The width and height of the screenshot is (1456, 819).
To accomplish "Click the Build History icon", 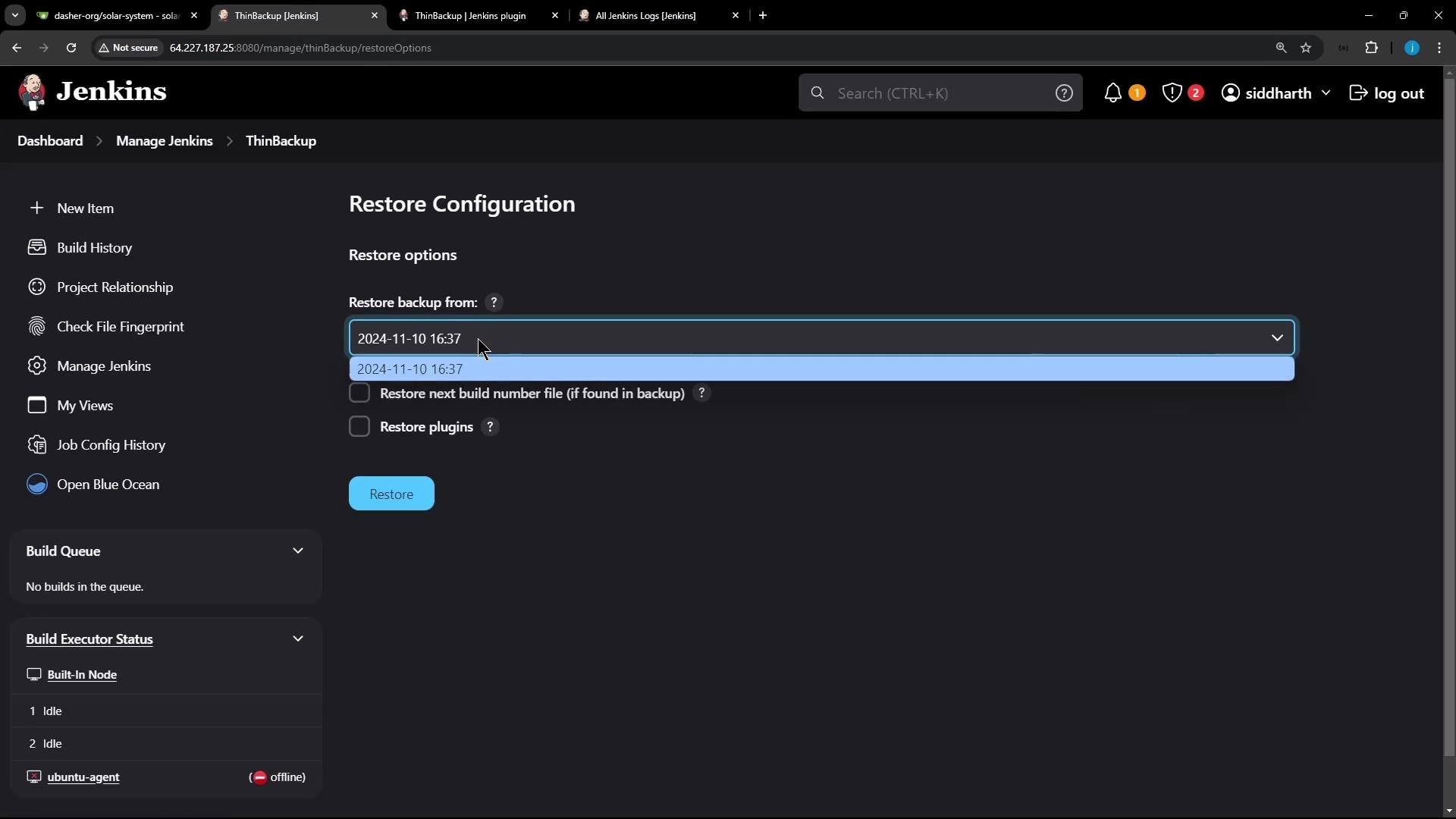I will click(36, 247).
